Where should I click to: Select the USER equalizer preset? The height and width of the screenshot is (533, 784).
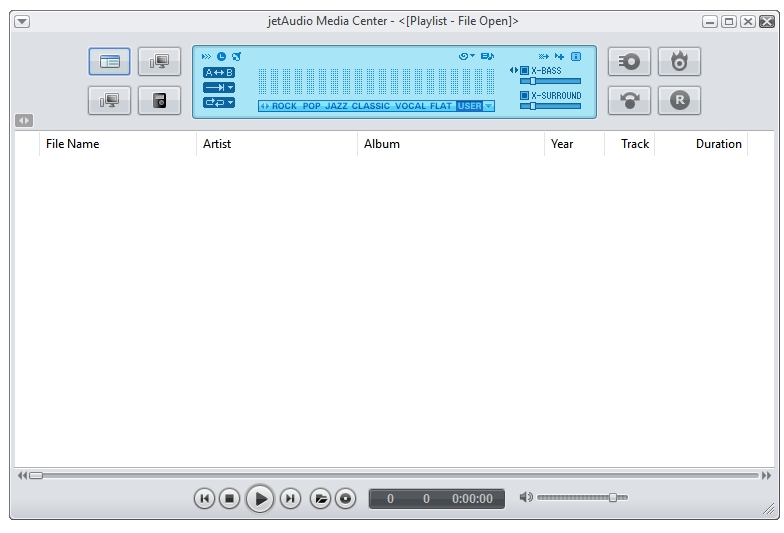(470, 106)
